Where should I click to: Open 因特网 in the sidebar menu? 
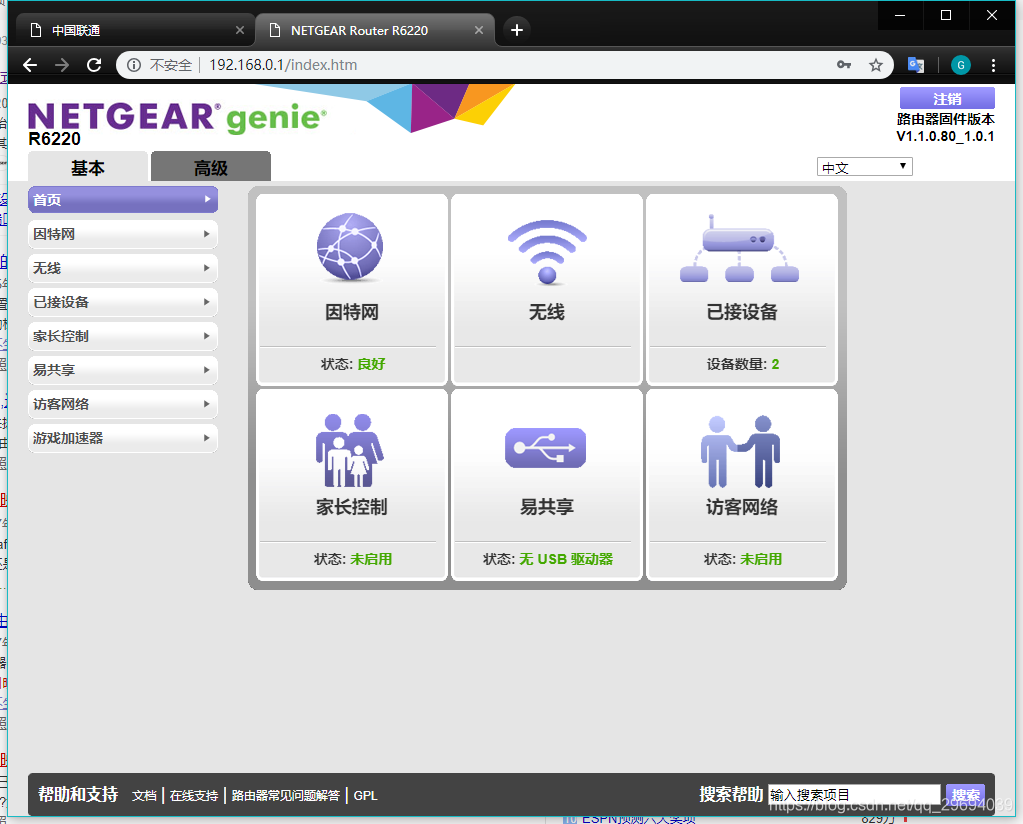coord(123,234)
